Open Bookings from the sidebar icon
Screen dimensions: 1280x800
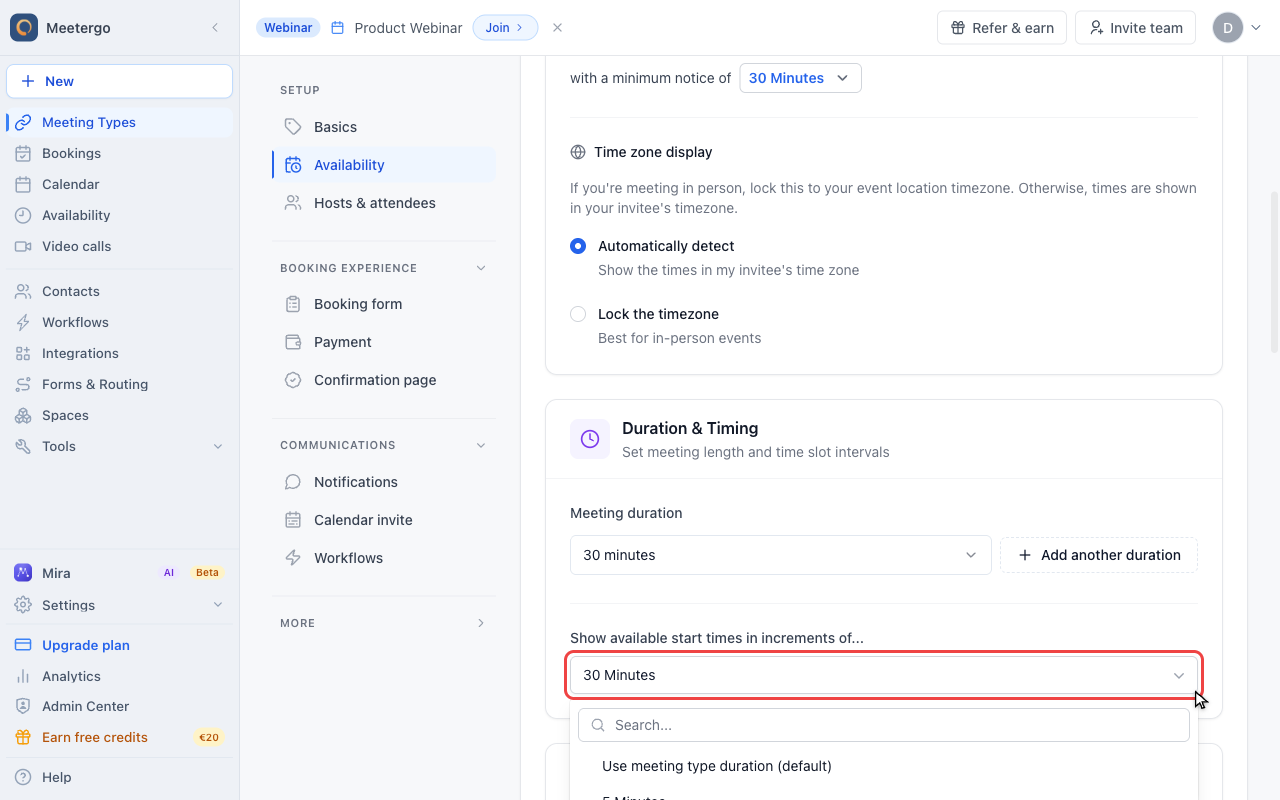(x=23, y=153)
